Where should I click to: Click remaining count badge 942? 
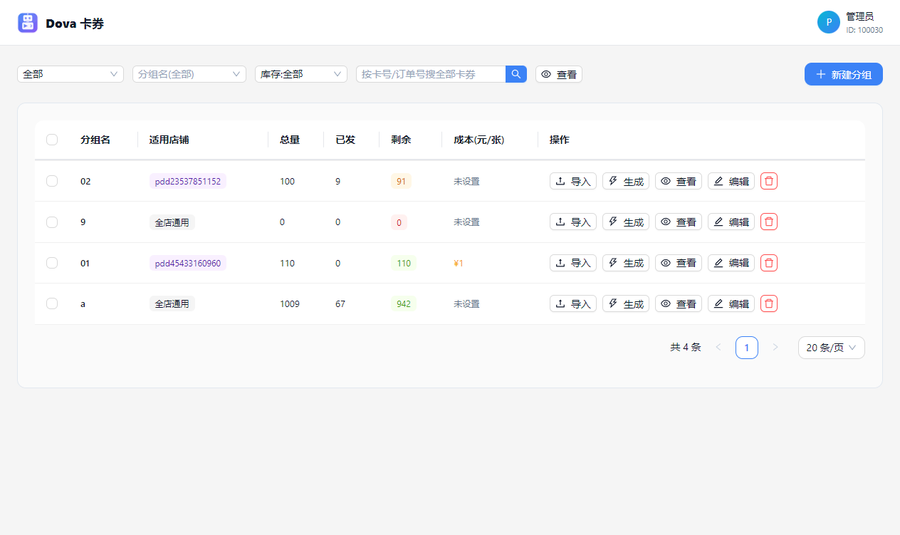pos(404,304)
